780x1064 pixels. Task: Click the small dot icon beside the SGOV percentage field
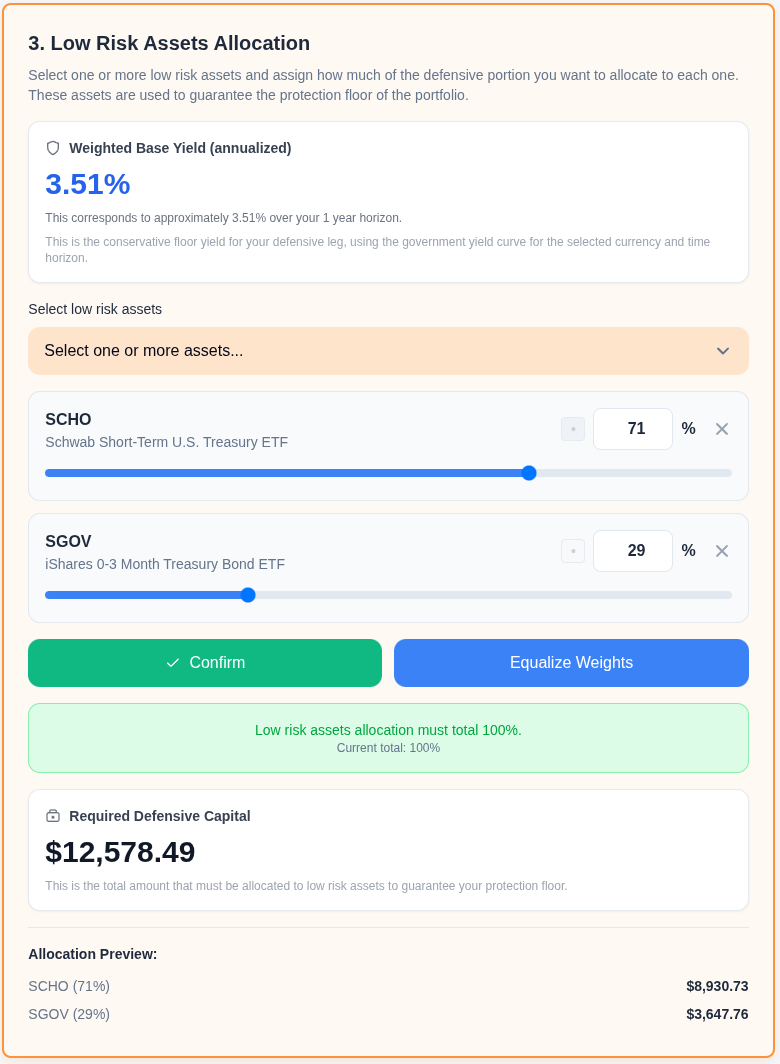coord(573,551)
